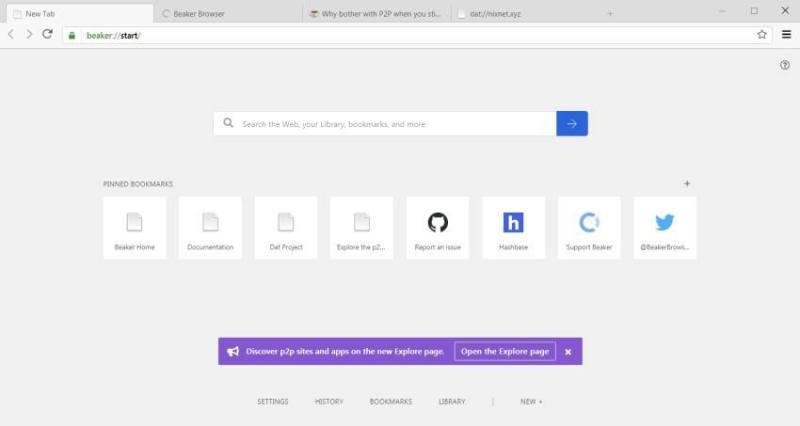The height and width of the screenshot is (426, 800).
Task: Add a pinned bookmark with the plus icon
Action: [687, 184]
